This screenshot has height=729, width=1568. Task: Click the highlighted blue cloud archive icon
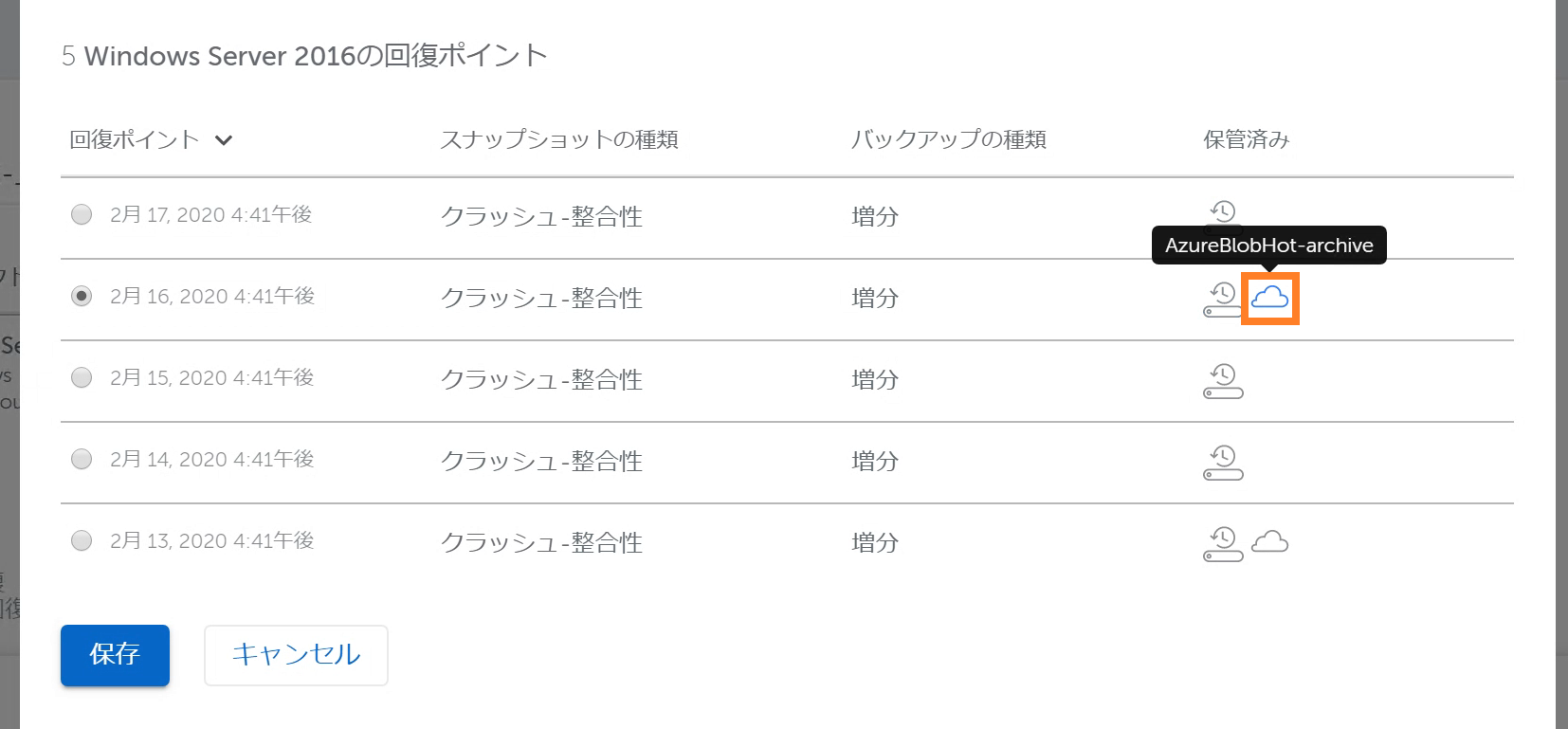[x=1269, y=298]
